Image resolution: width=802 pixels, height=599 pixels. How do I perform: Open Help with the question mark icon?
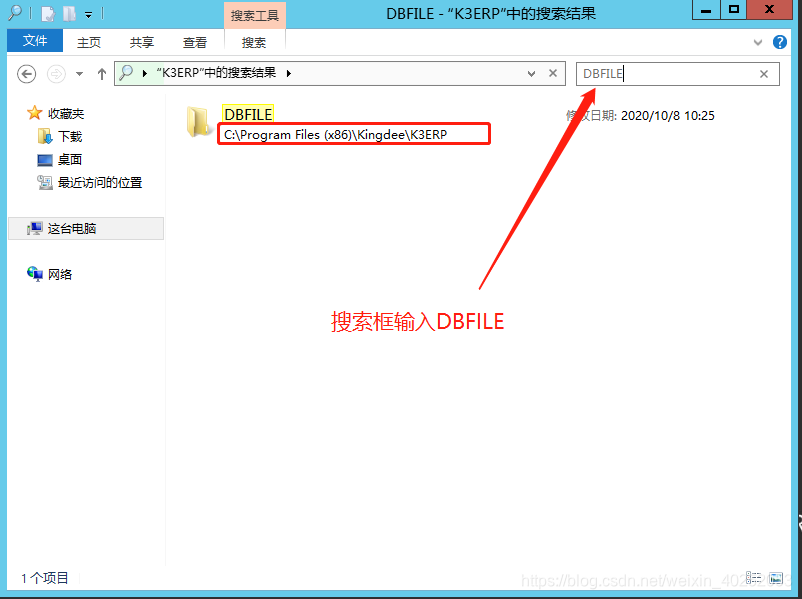(779, 42)
